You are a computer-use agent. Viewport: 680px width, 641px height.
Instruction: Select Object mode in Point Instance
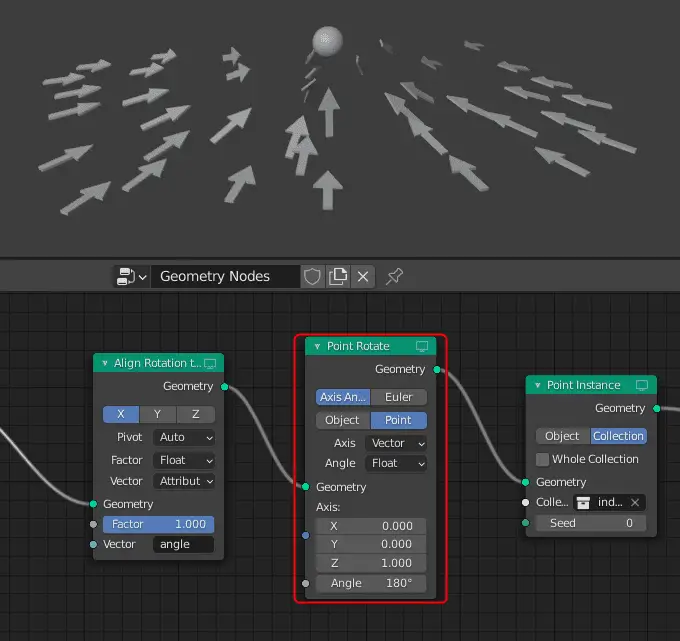[x=562, y=436]
